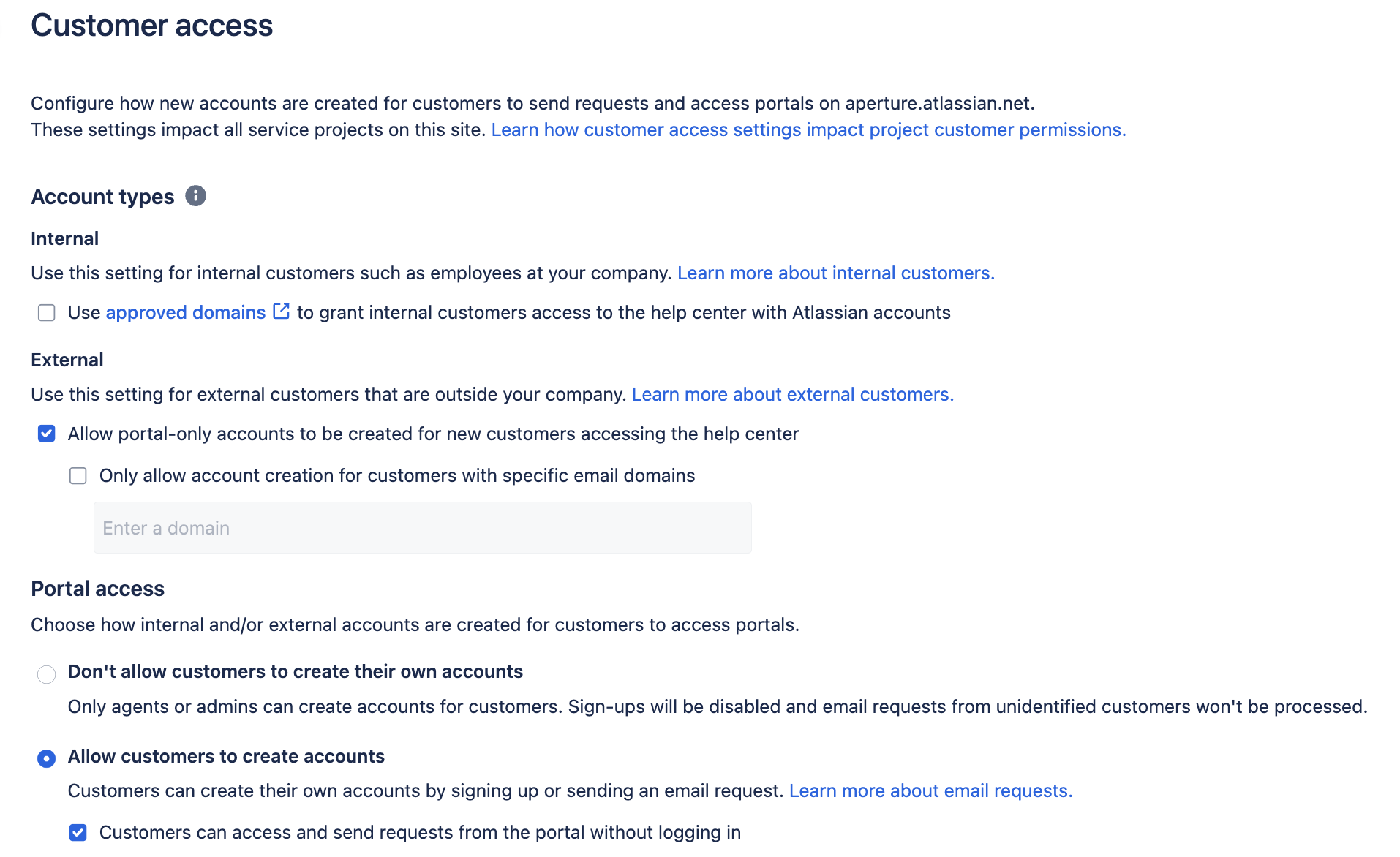Image resolution: width=1400 pixels, height=857 pixels.
Task: Open "Learn more about email requests"
Action: click(x=931, y=790)
